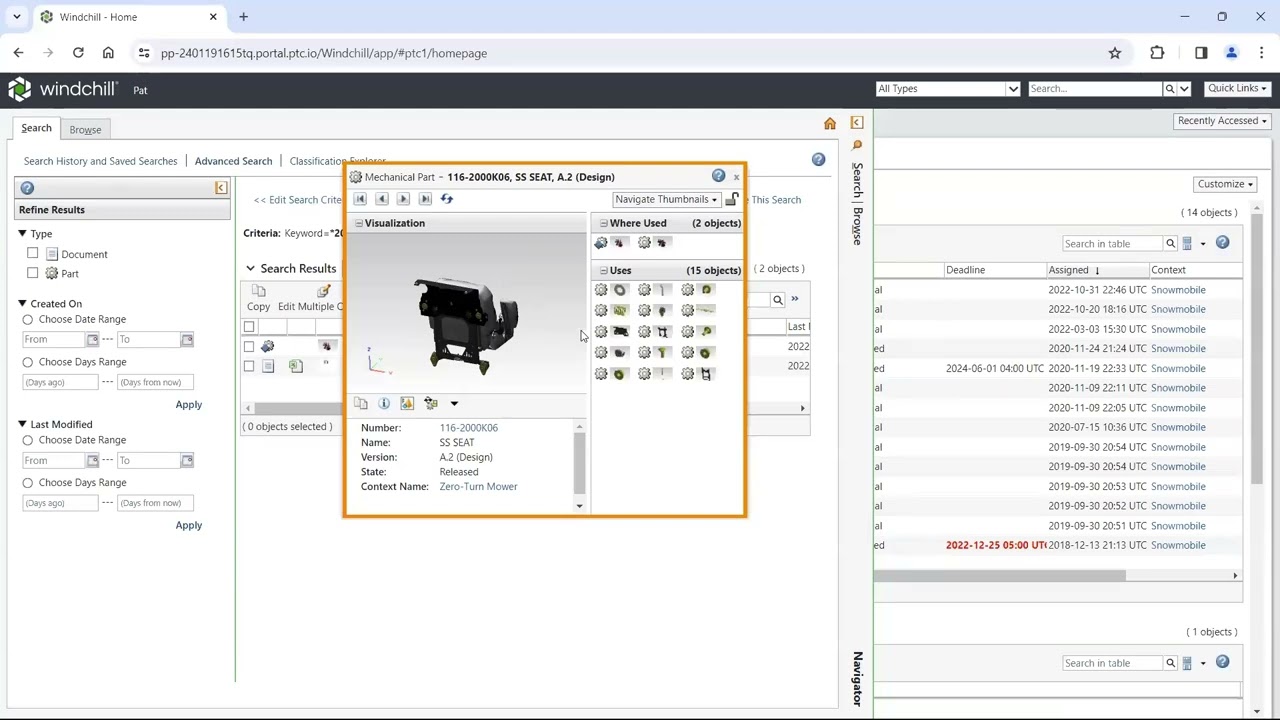1280x720 pixels.
Task: Click popup details vertical scrollbar
Action: tap(579, 465)
